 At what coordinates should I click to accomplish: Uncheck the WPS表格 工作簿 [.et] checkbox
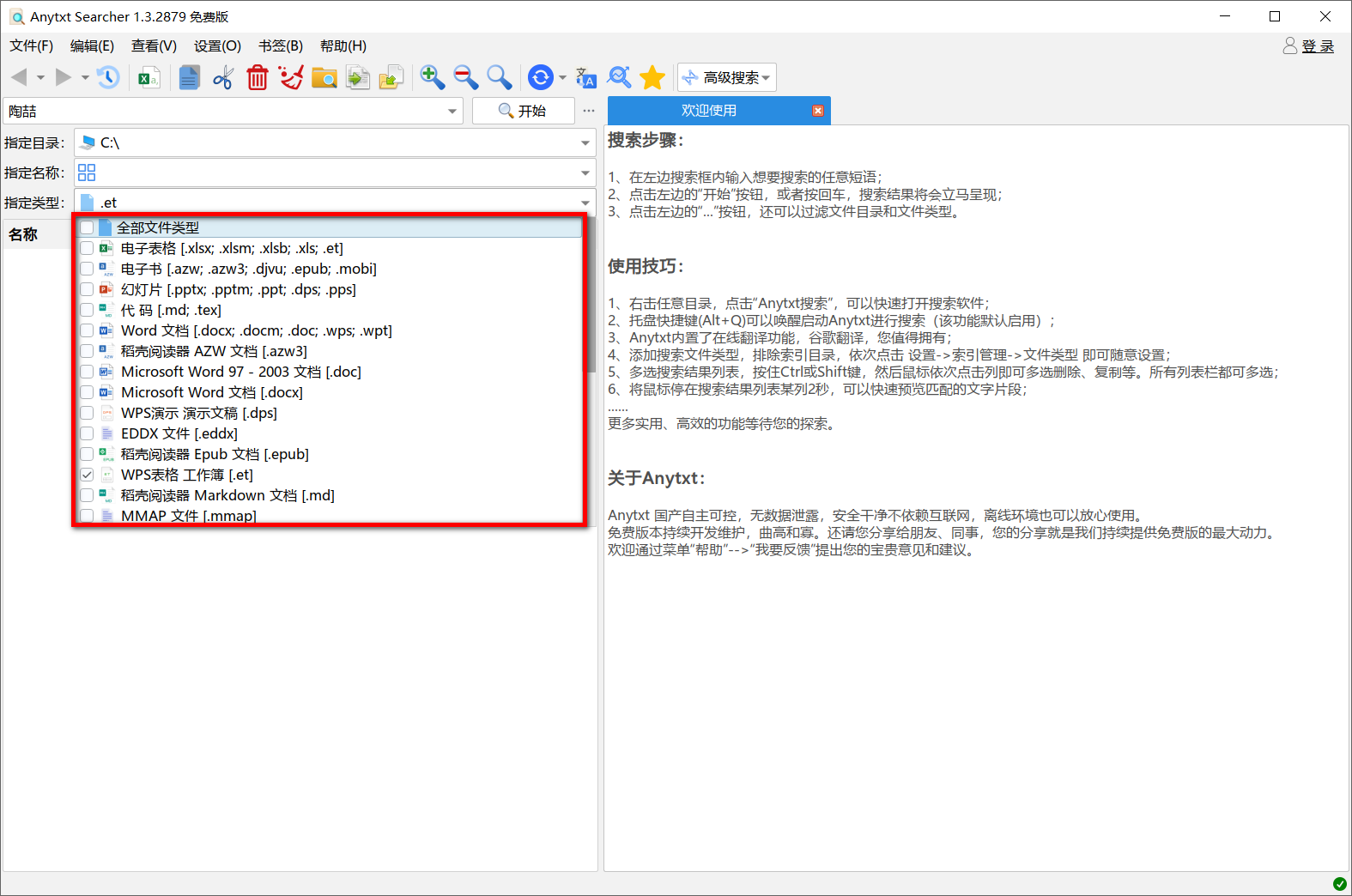pos(87,475)
